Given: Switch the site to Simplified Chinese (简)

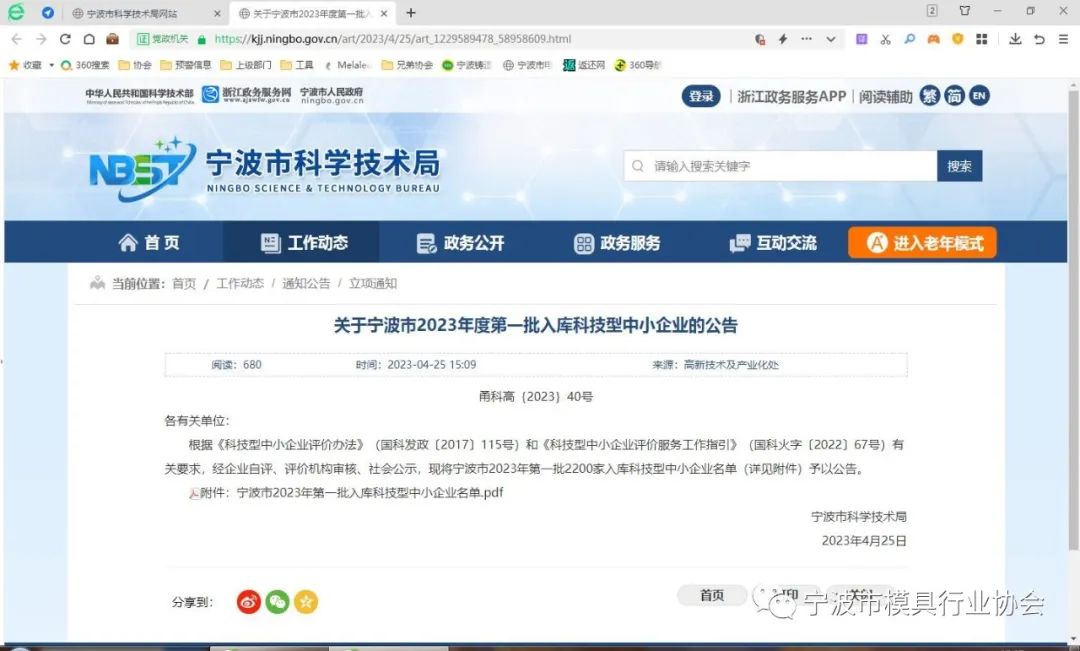Looking at the screenshot, I should coord(955,95).
